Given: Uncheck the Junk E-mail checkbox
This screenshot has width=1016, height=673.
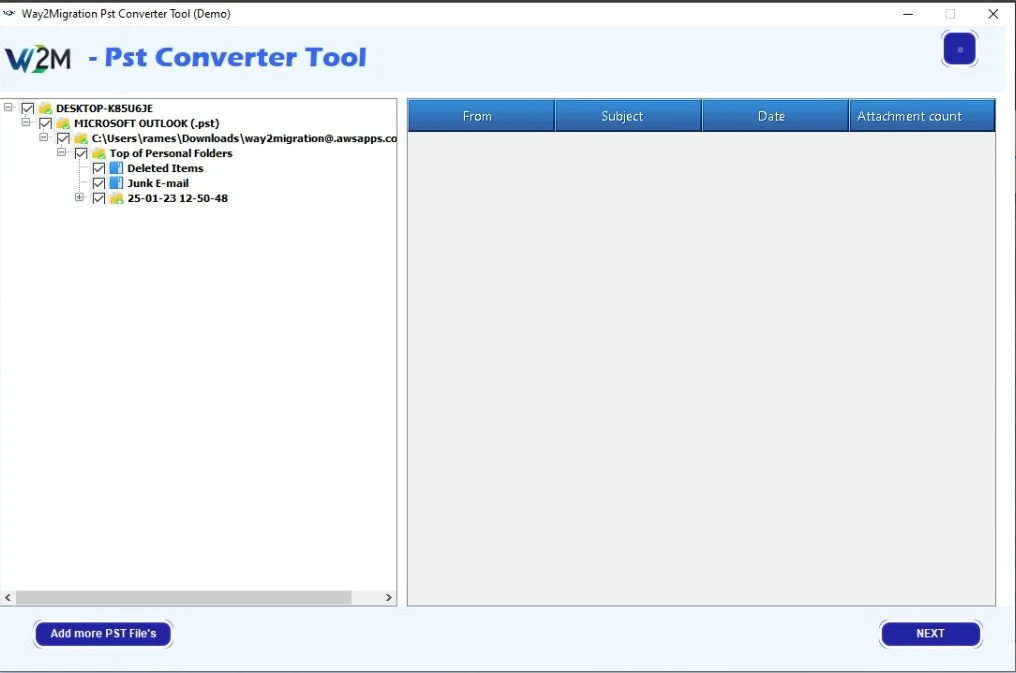Looking at the screenshot, I should click(98, 183).
